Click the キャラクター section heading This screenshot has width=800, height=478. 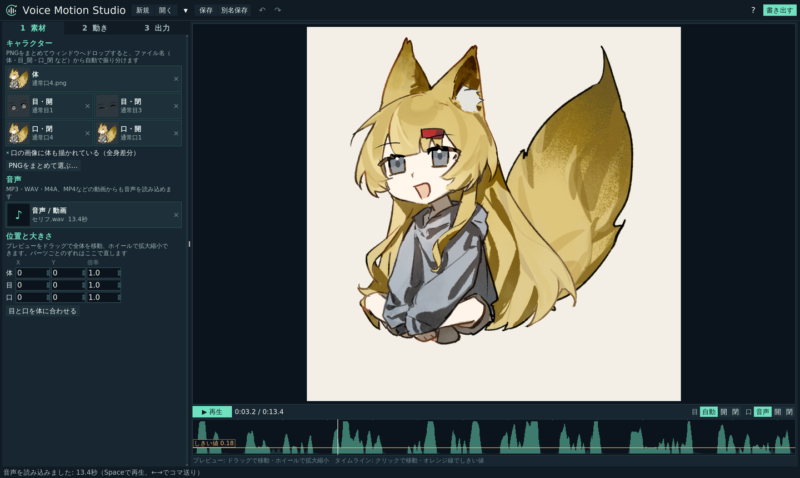(29, 43)
